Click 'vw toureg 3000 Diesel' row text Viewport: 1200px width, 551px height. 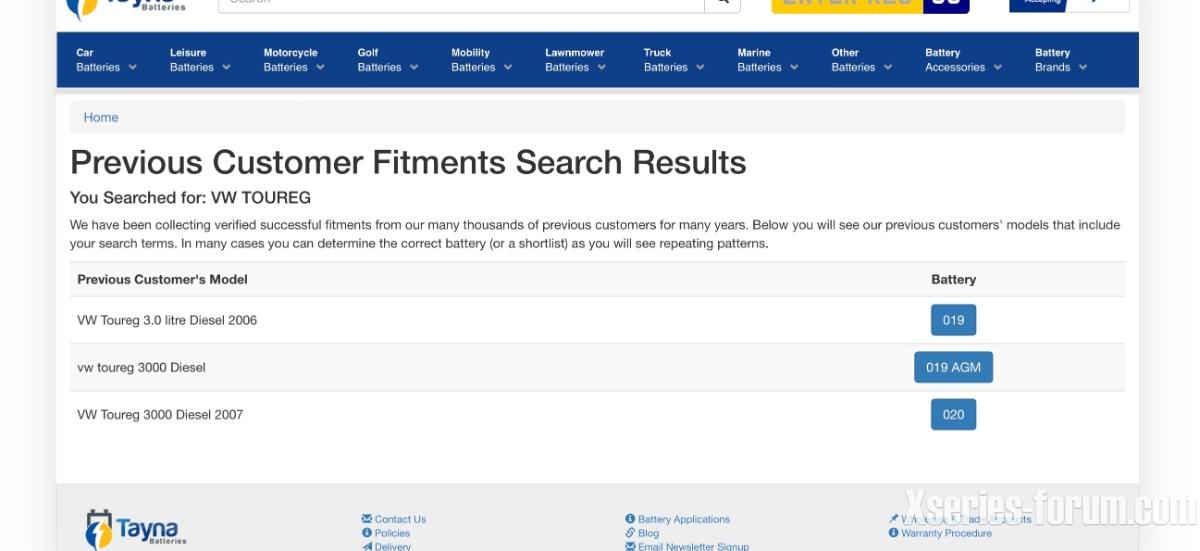click(141, 367)
